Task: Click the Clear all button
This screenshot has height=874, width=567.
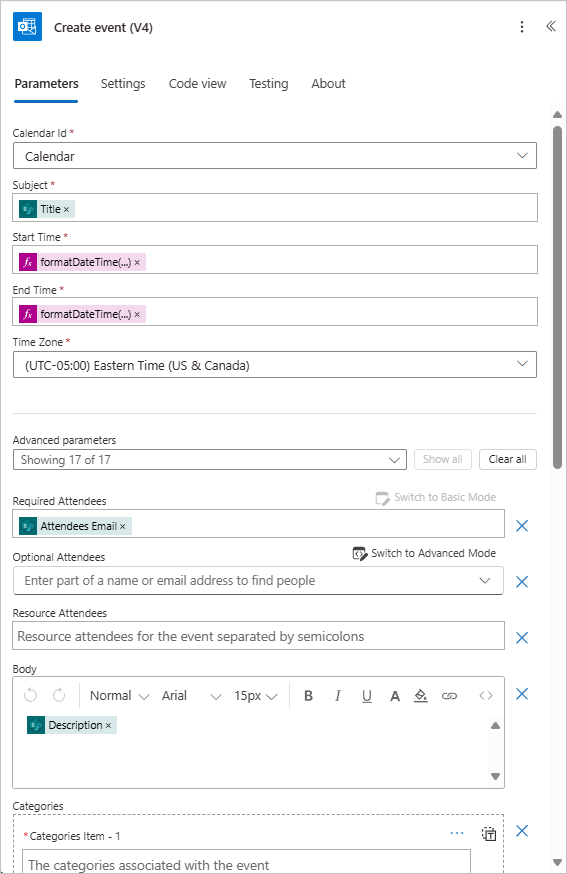Action: [507, 459]
